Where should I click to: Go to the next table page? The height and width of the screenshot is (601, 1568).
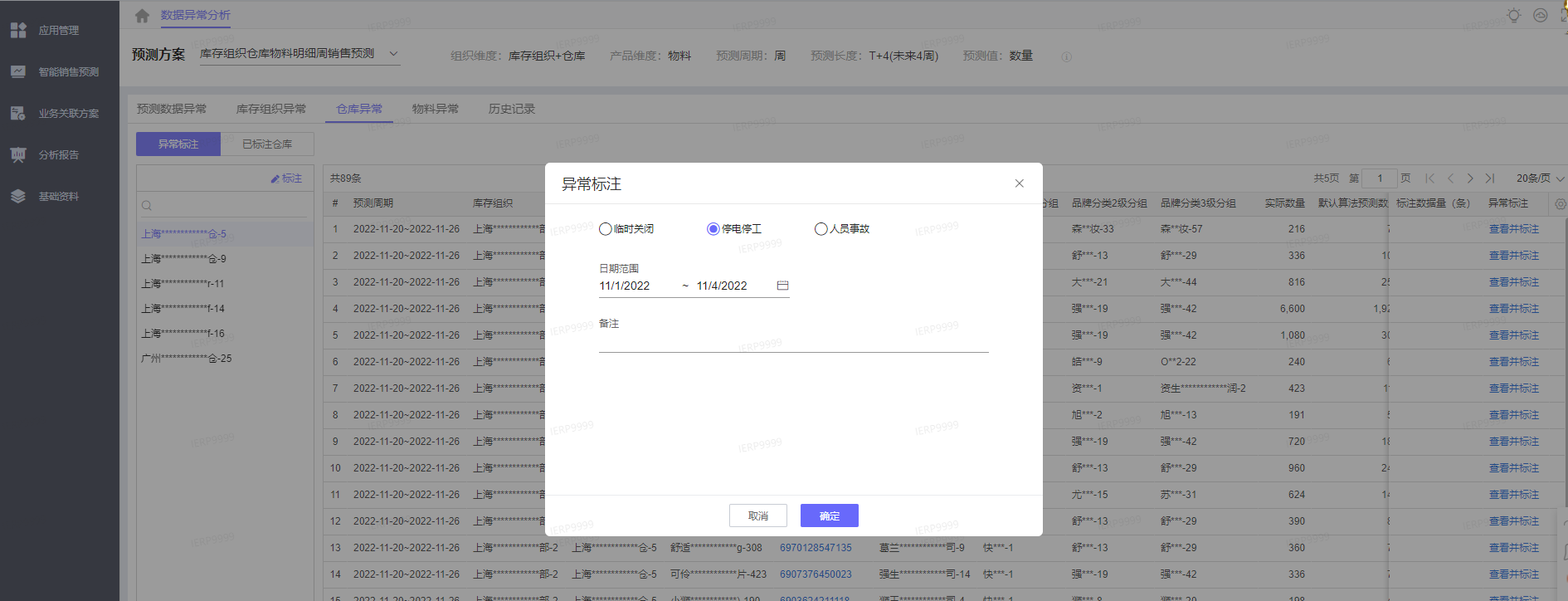coord(1470,178)
